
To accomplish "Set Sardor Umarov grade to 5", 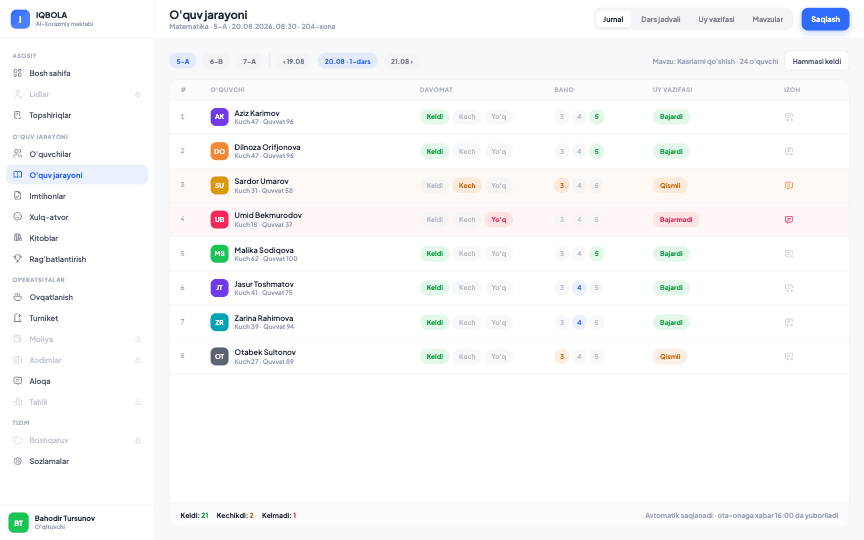I will pyautogui.click(x=596, y=185).
